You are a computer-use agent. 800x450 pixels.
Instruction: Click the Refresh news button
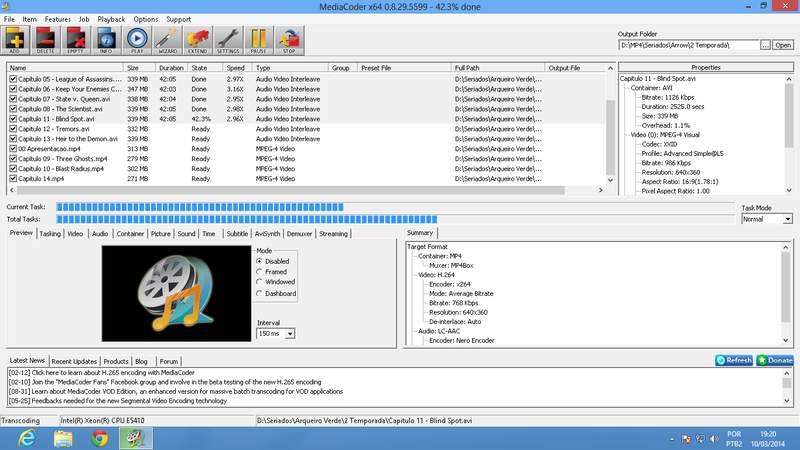pos(734,360)
